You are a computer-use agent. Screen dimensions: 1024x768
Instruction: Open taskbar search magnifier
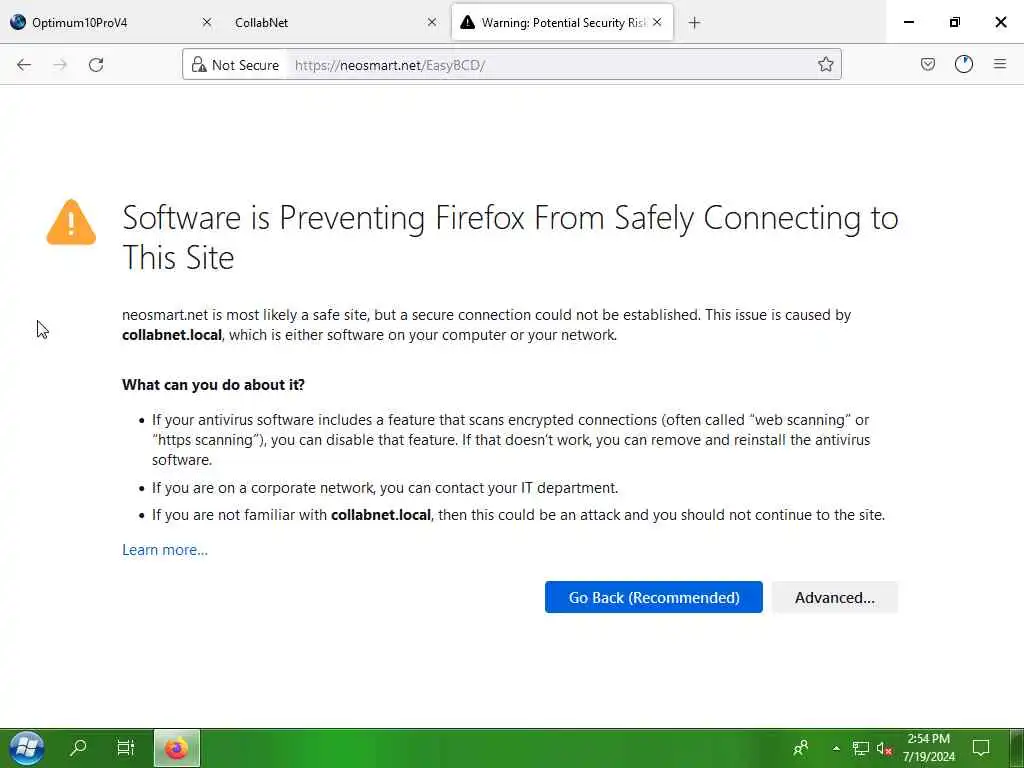[x=78, y=748]
